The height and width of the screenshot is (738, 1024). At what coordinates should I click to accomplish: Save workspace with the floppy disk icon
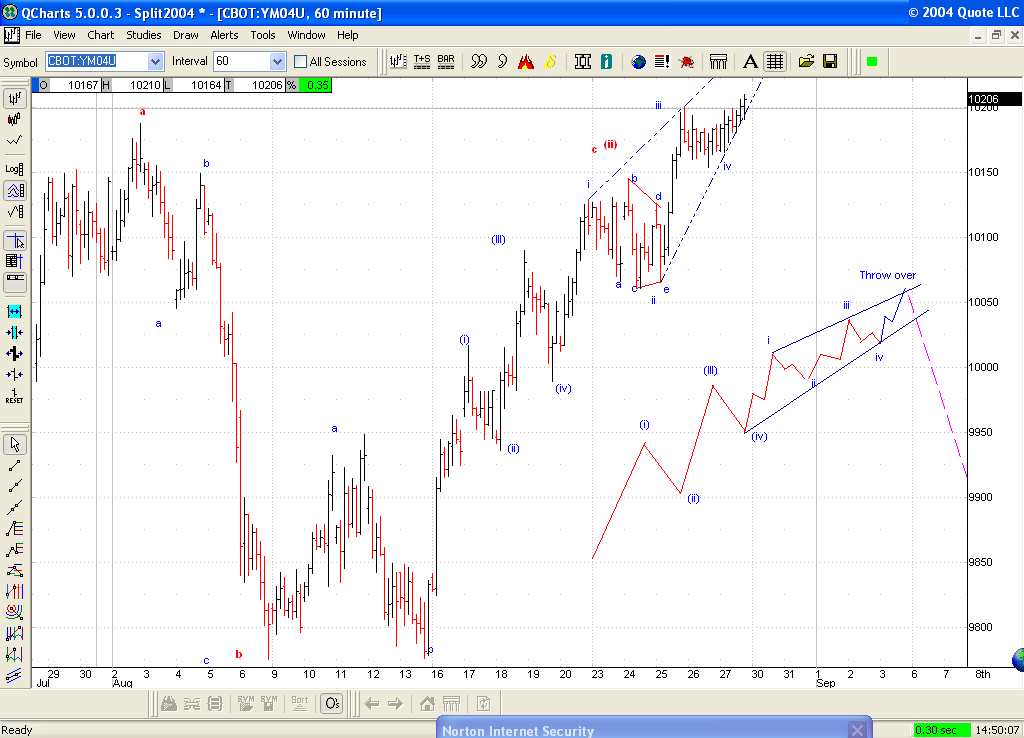[830, 61]
